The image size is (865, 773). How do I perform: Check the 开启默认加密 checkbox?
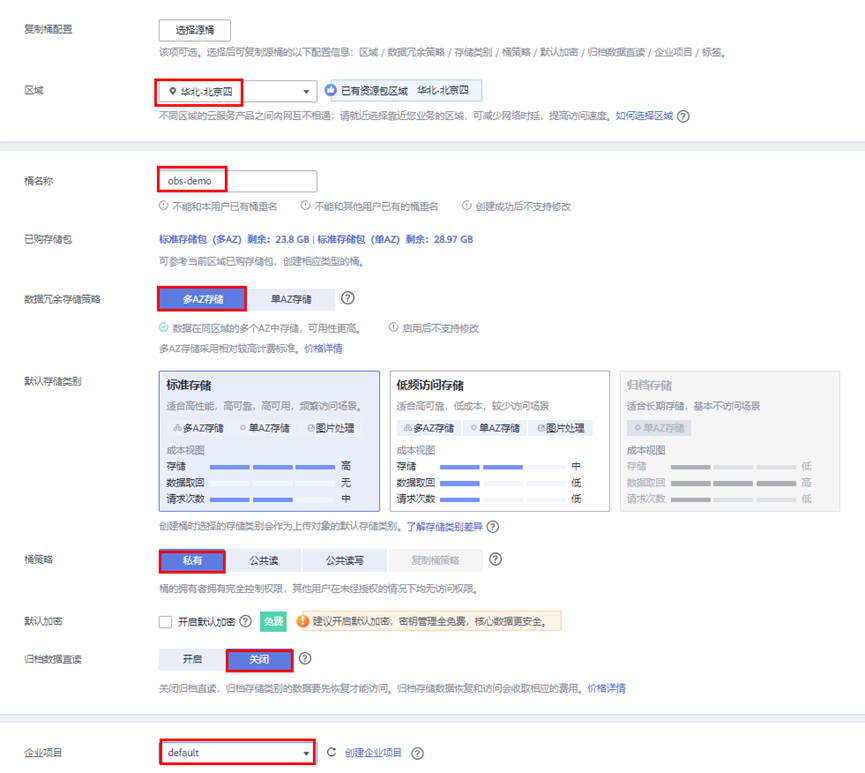165,622
